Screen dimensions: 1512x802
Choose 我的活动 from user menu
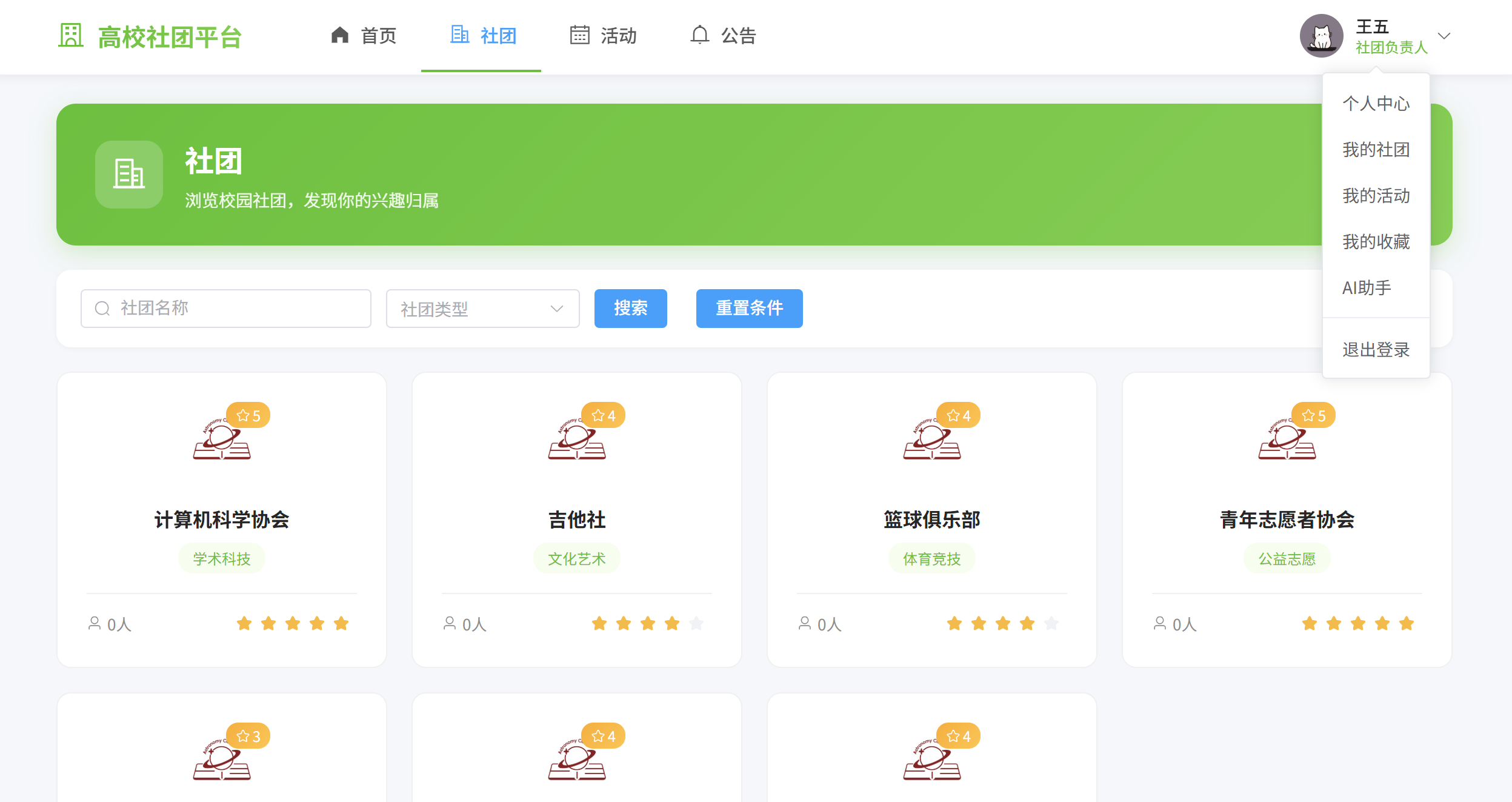tap(1376, 196)
